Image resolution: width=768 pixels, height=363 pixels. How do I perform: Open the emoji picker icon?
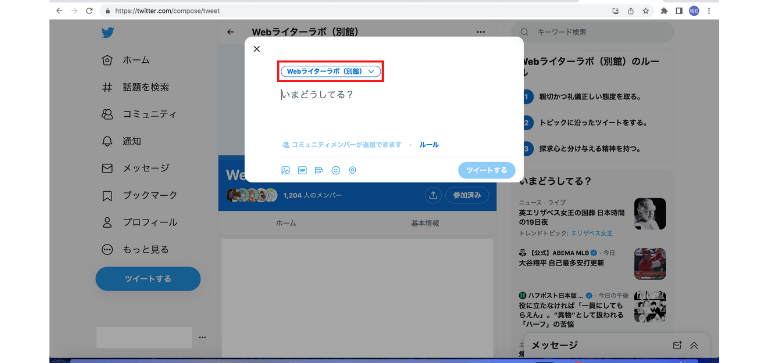tap(336, 170)
